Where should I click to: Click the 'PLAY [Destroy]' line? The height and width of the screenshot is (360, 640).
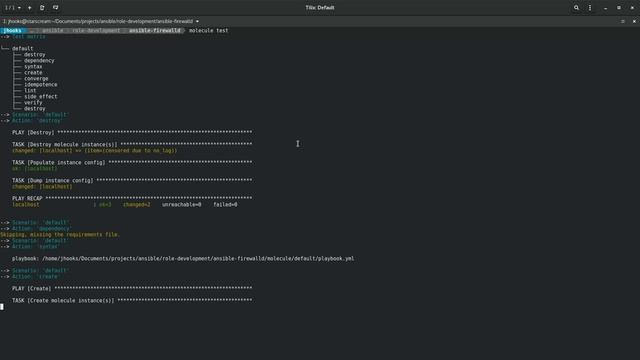[132, 132]
